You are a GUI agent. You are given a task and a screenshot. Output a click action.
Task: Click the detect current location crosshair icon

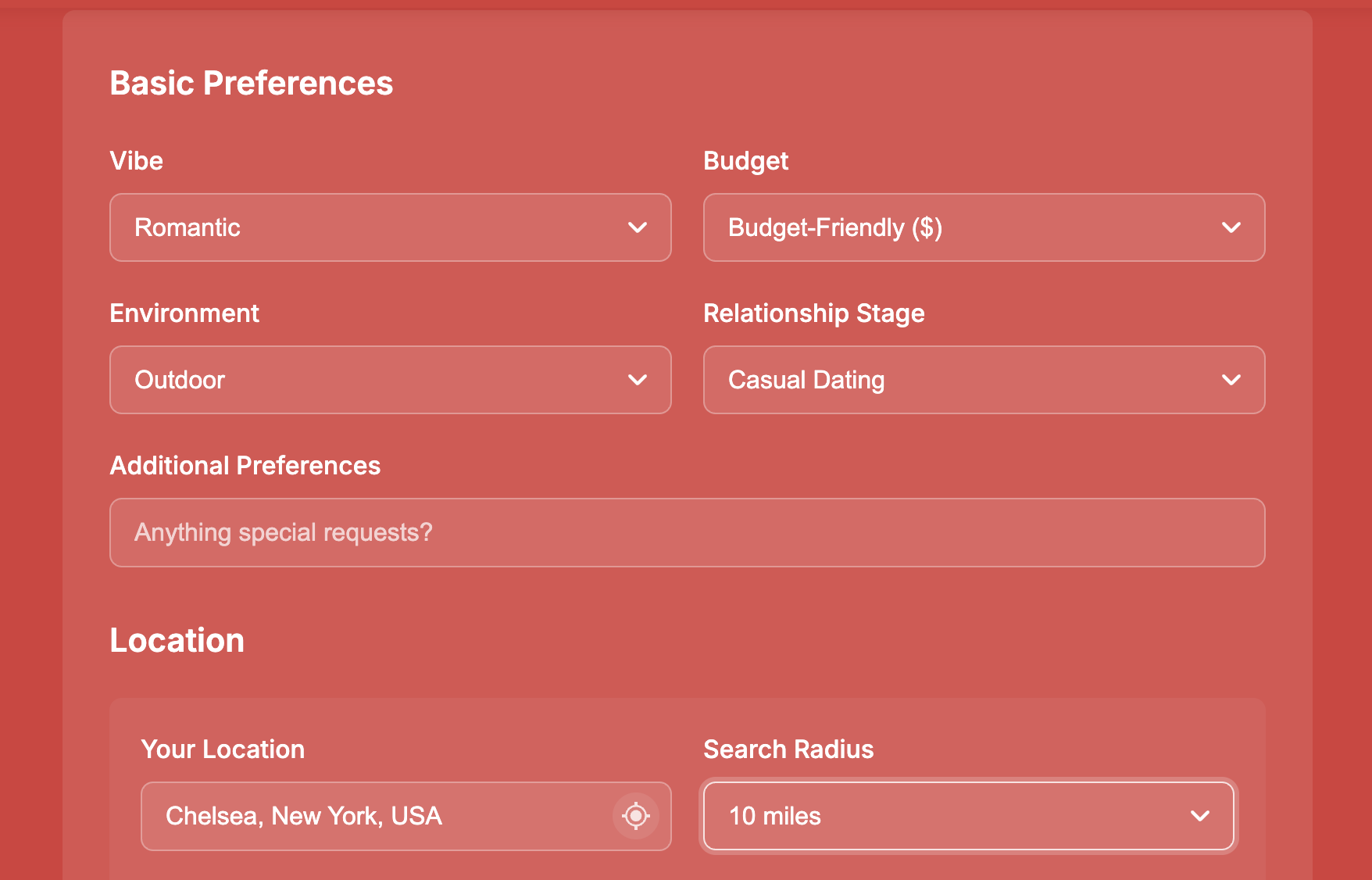(636, 816)
